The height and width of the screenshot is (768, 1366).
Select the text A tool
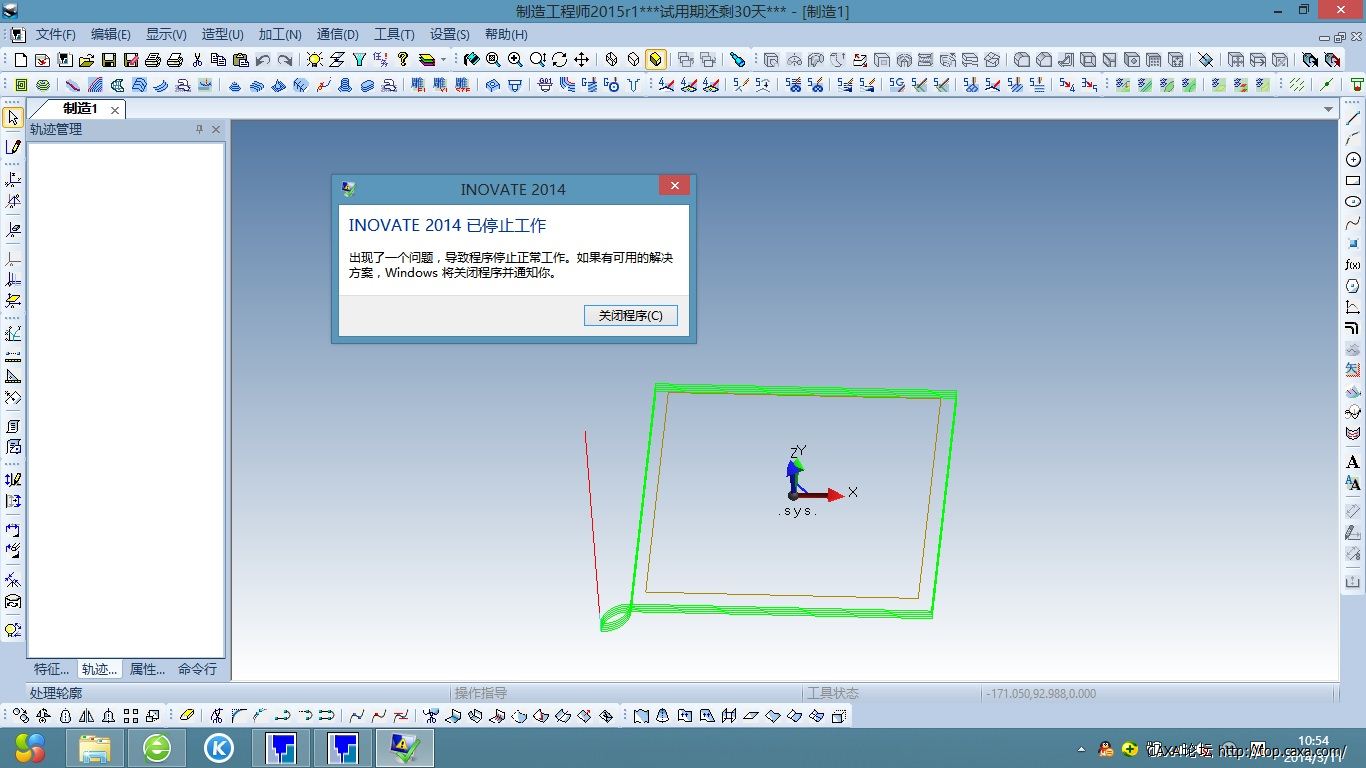point(1353,462)
